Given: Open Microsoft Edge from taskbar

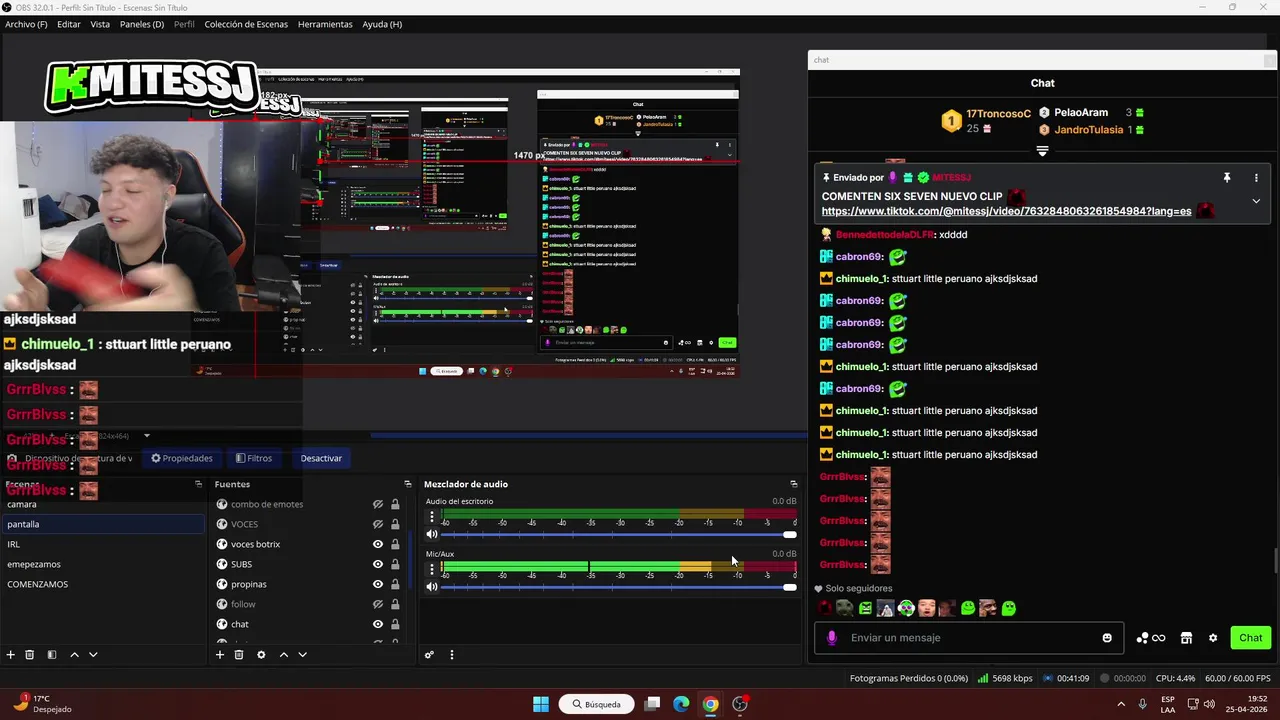Looking at the screenshot, I should point(681,704).
